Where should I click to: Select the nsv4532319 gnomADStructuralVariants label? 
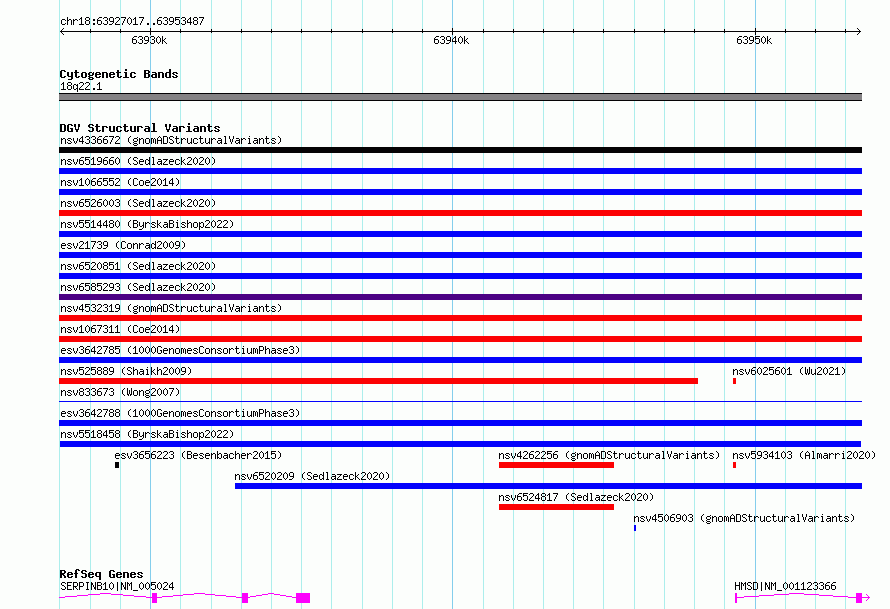tap(171, 308)
